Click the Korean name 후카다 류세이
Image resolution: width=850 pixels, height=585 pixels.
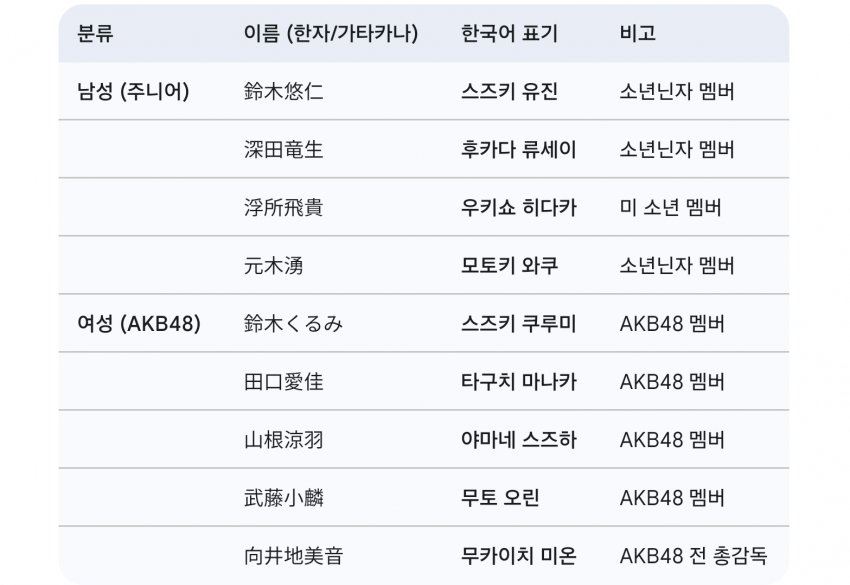(x=519, y=149)
